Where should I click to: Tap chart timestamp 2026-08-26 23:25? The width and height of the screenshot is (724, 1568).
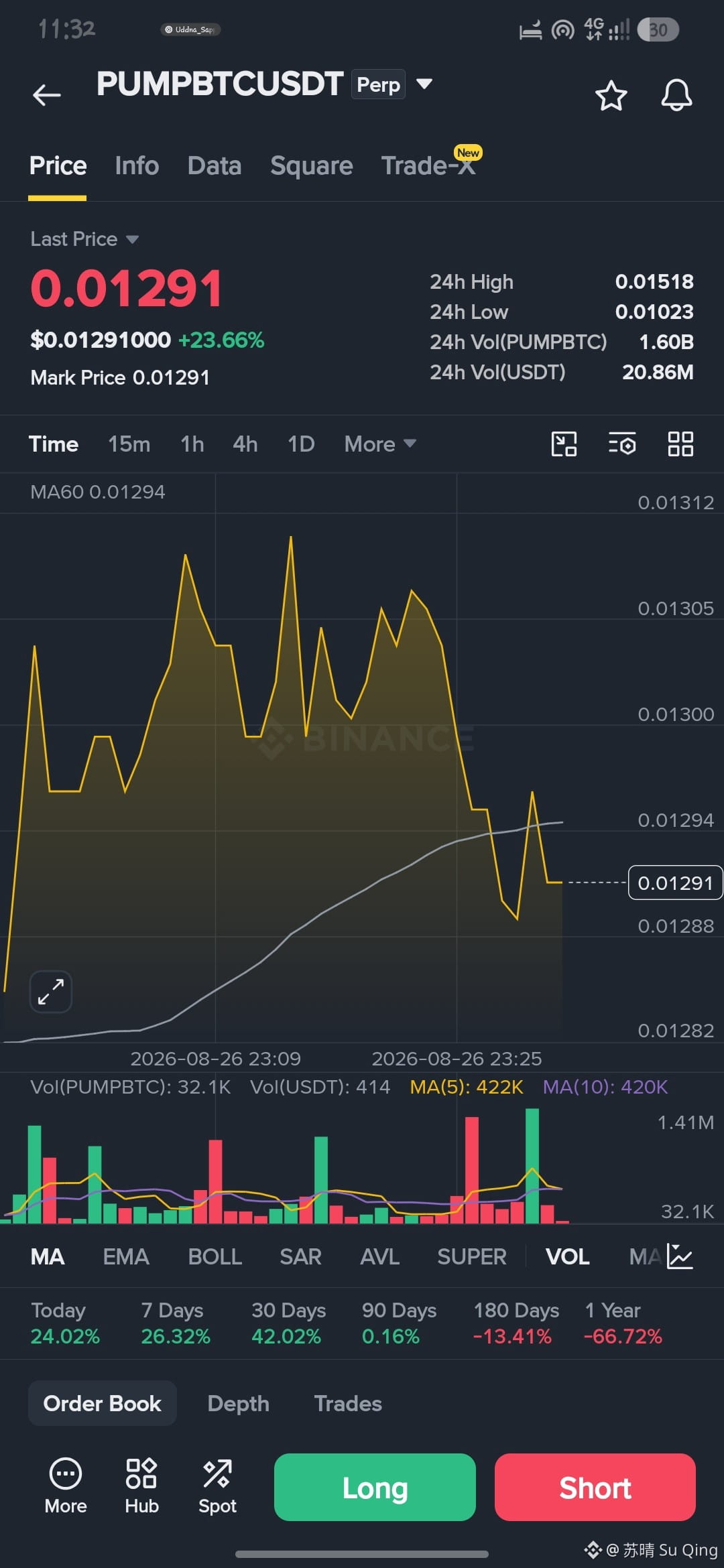pos(457,1059)
